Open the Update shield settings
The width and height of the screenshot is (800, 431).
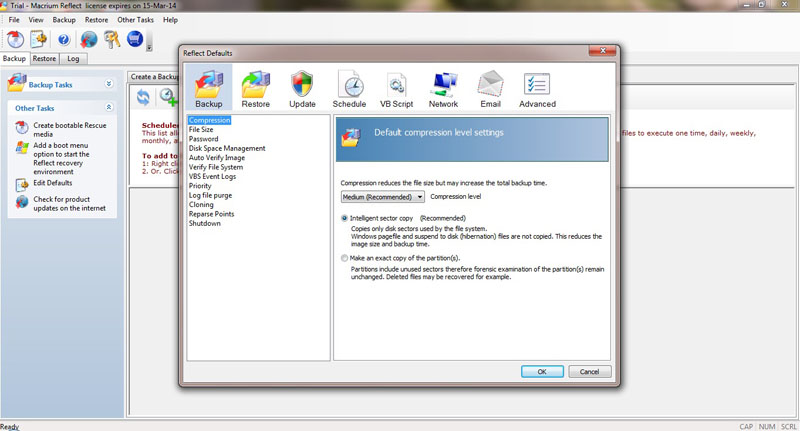click(302, 89)
